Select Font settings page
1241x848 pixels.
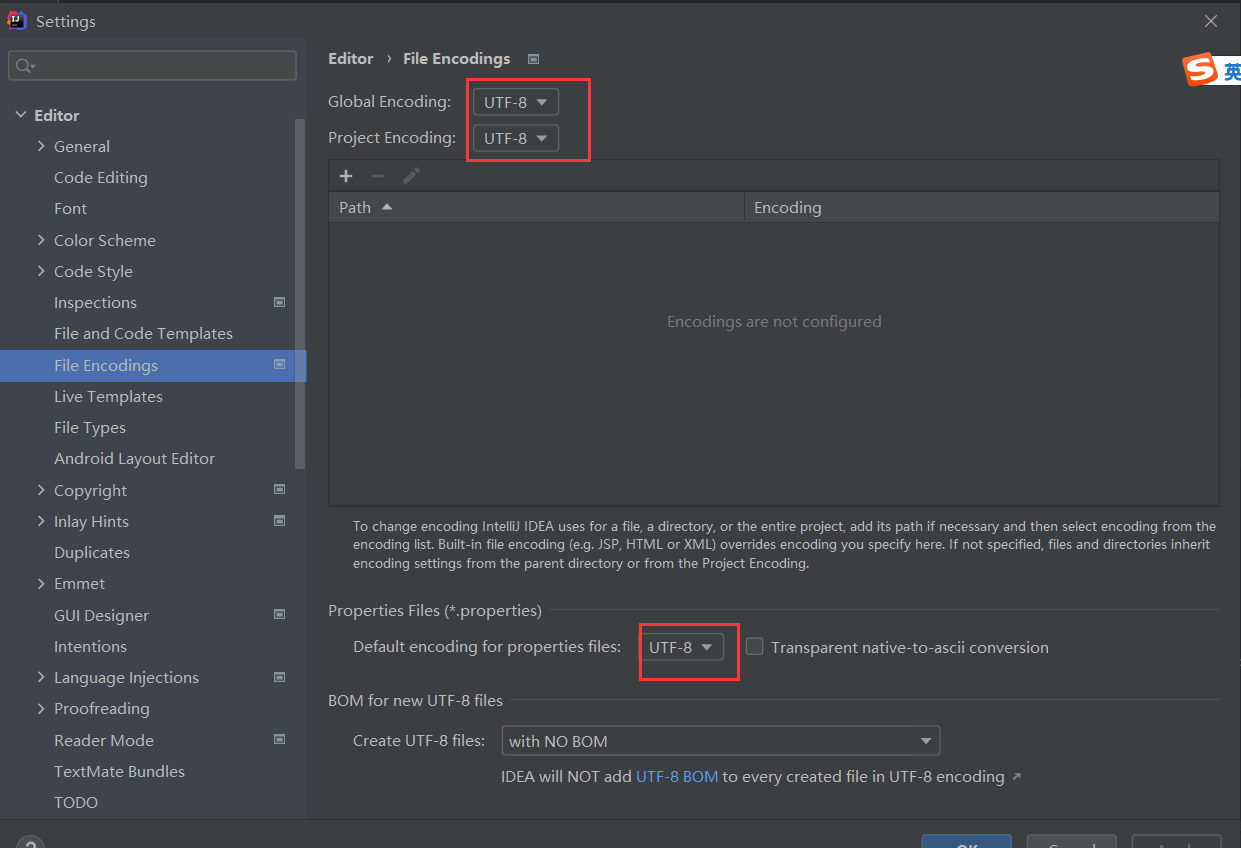coord(70,208)
